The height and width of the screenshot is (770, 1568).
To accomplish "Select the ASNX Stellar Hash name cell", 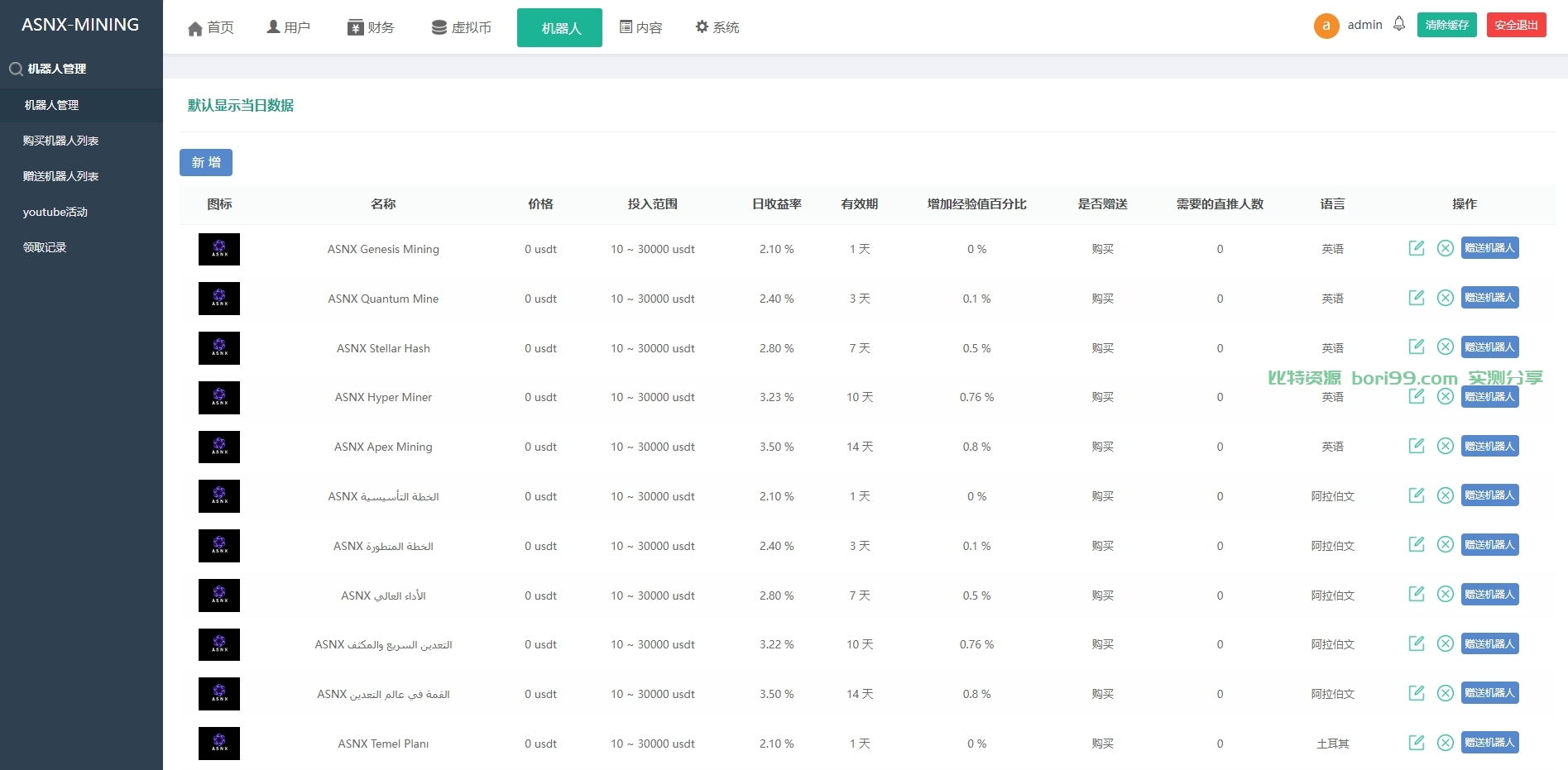I will click(383, 348).
